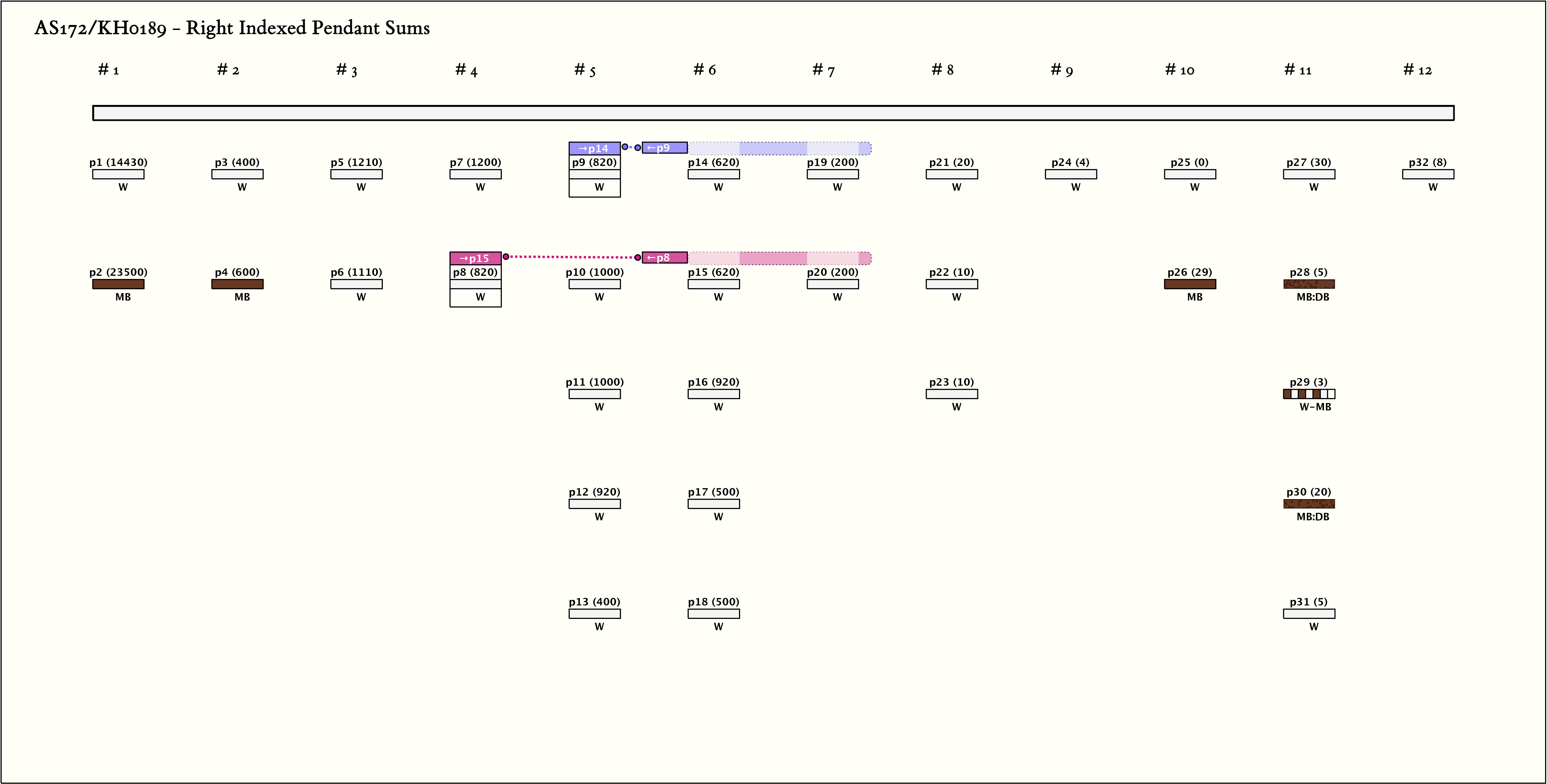Click the pink faded sum range bar
The image size is (1547, 784).
pos(779,258)
